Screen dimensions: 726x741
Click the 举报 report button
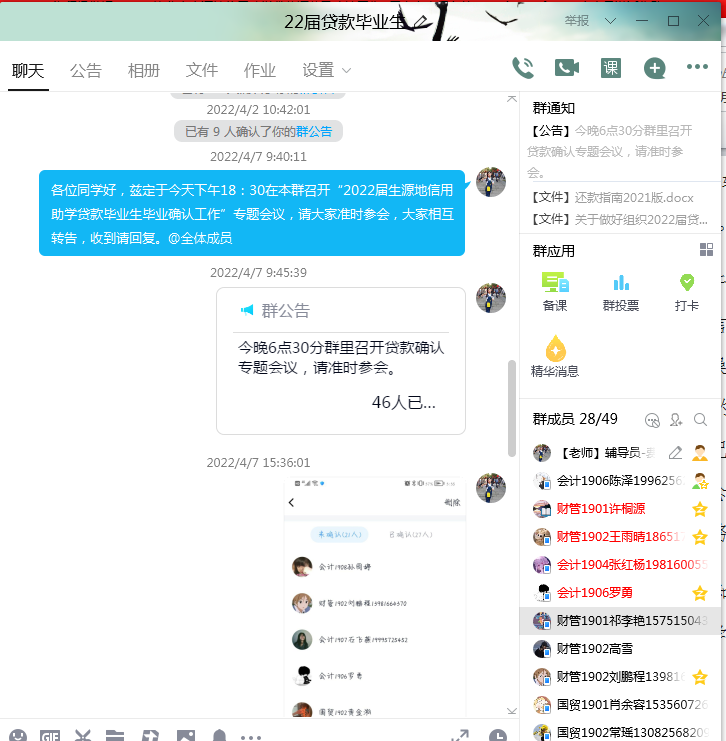577,21
